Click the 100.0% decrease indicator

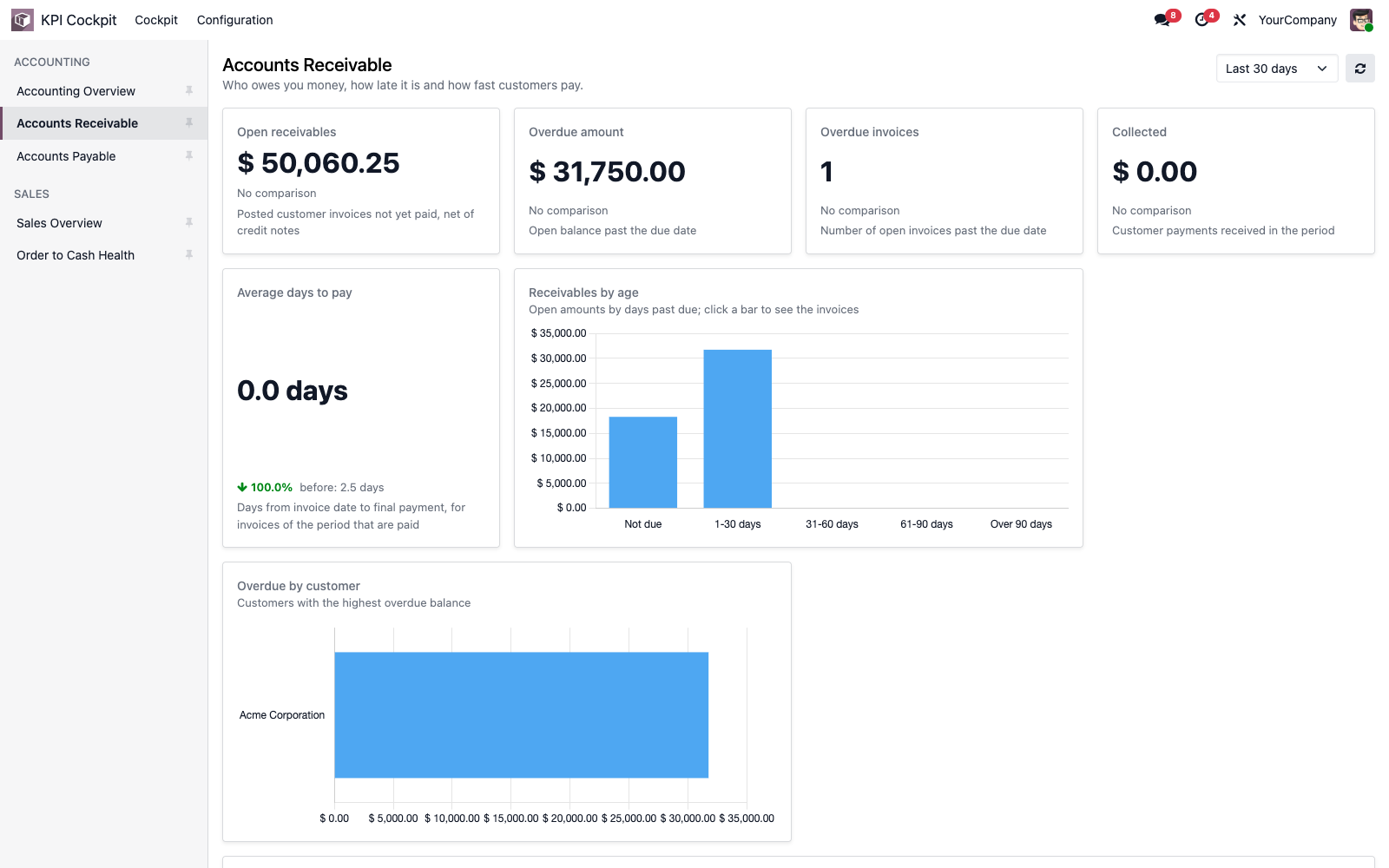coord(265,488)
